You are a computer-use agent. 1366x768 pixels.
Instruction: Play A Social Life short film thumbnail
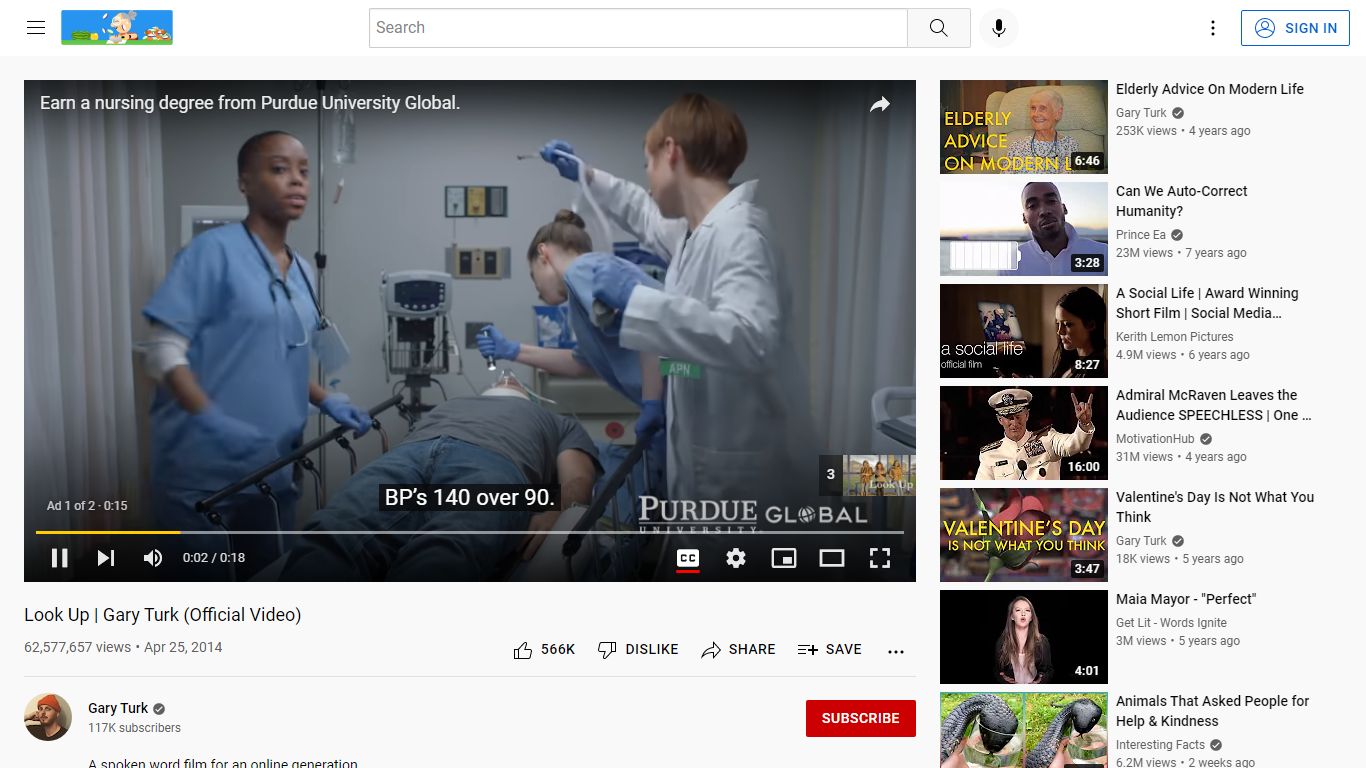pos(1024,331)
